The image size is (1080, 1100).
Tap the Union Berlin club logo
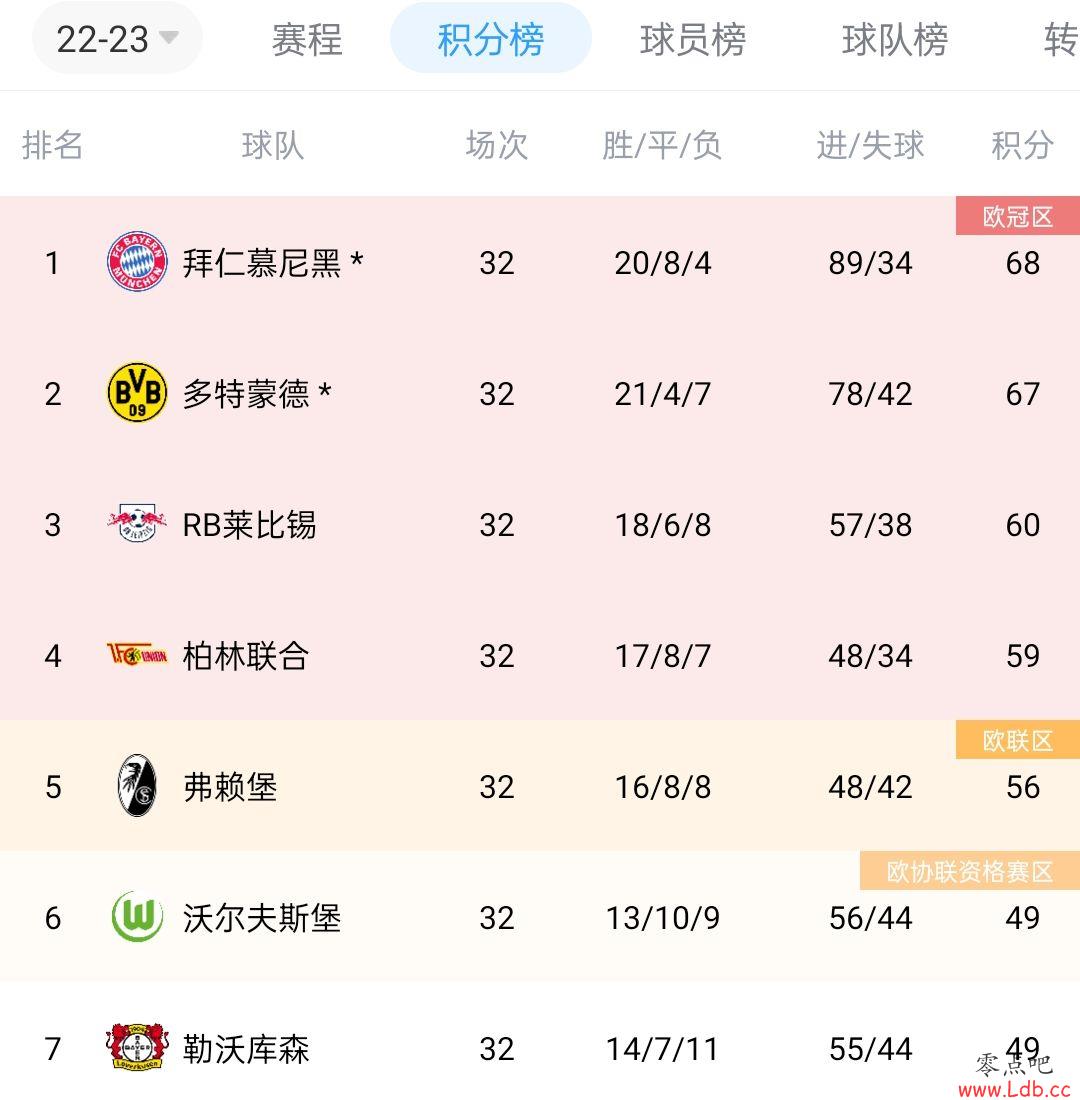click(137, 655)
